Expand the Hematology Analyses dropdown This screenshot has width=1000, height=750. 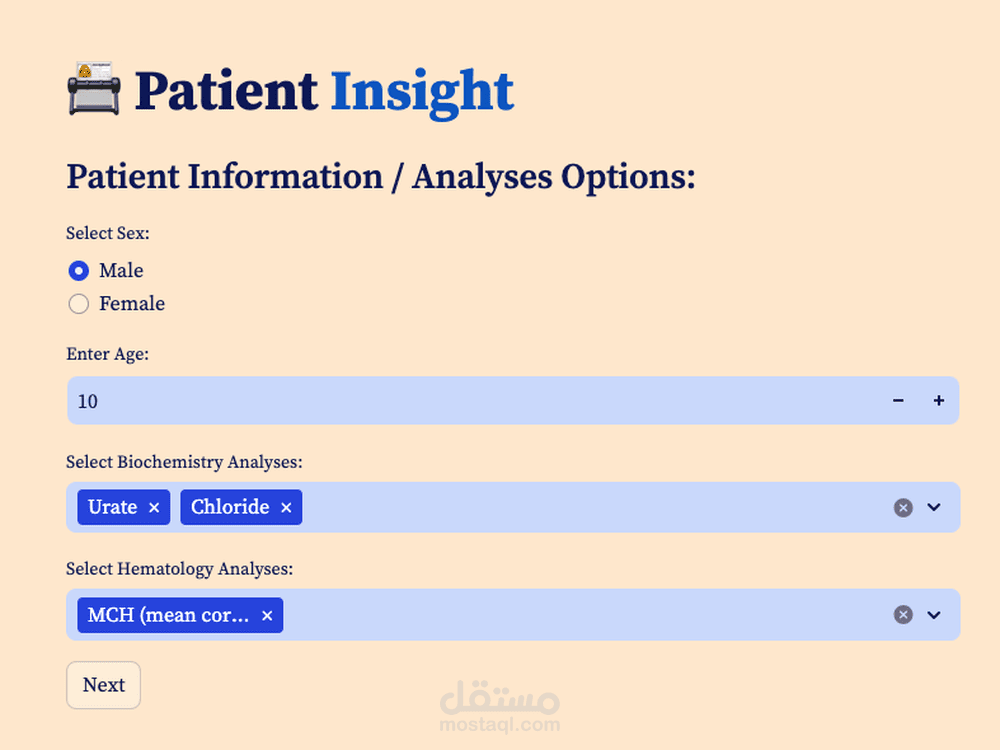(x=934, y=615)
